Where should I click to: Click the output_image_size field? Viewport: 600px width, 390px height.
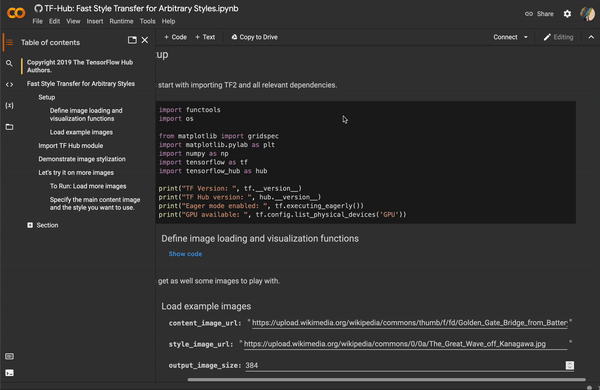coord(405,365)
